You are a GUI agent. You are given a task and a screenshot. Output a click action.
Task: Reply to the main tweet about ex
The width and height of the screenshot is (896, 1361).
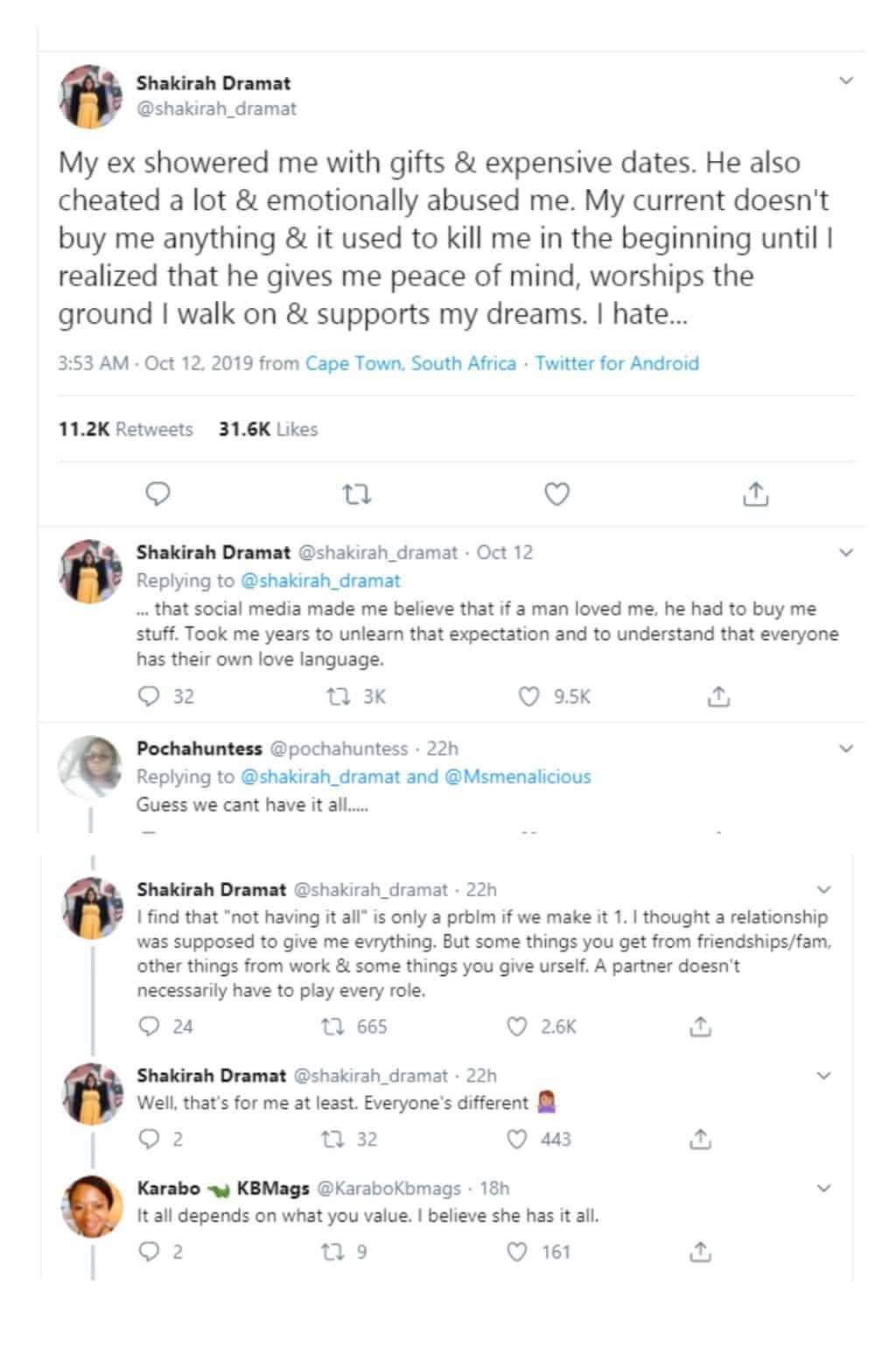[x=157, y=495]
